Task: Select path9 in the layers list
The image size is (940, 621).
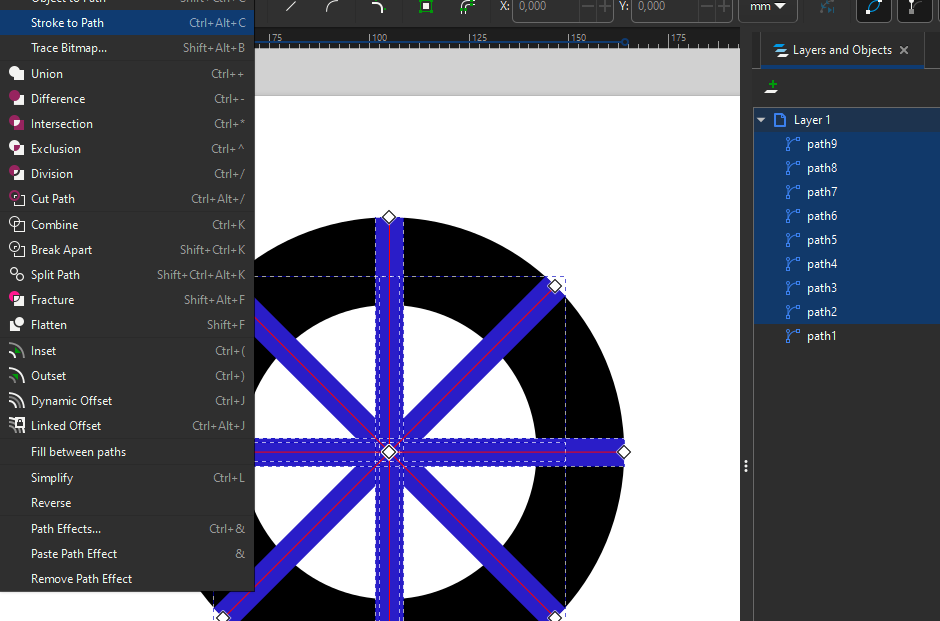Action: pos(846,144)
